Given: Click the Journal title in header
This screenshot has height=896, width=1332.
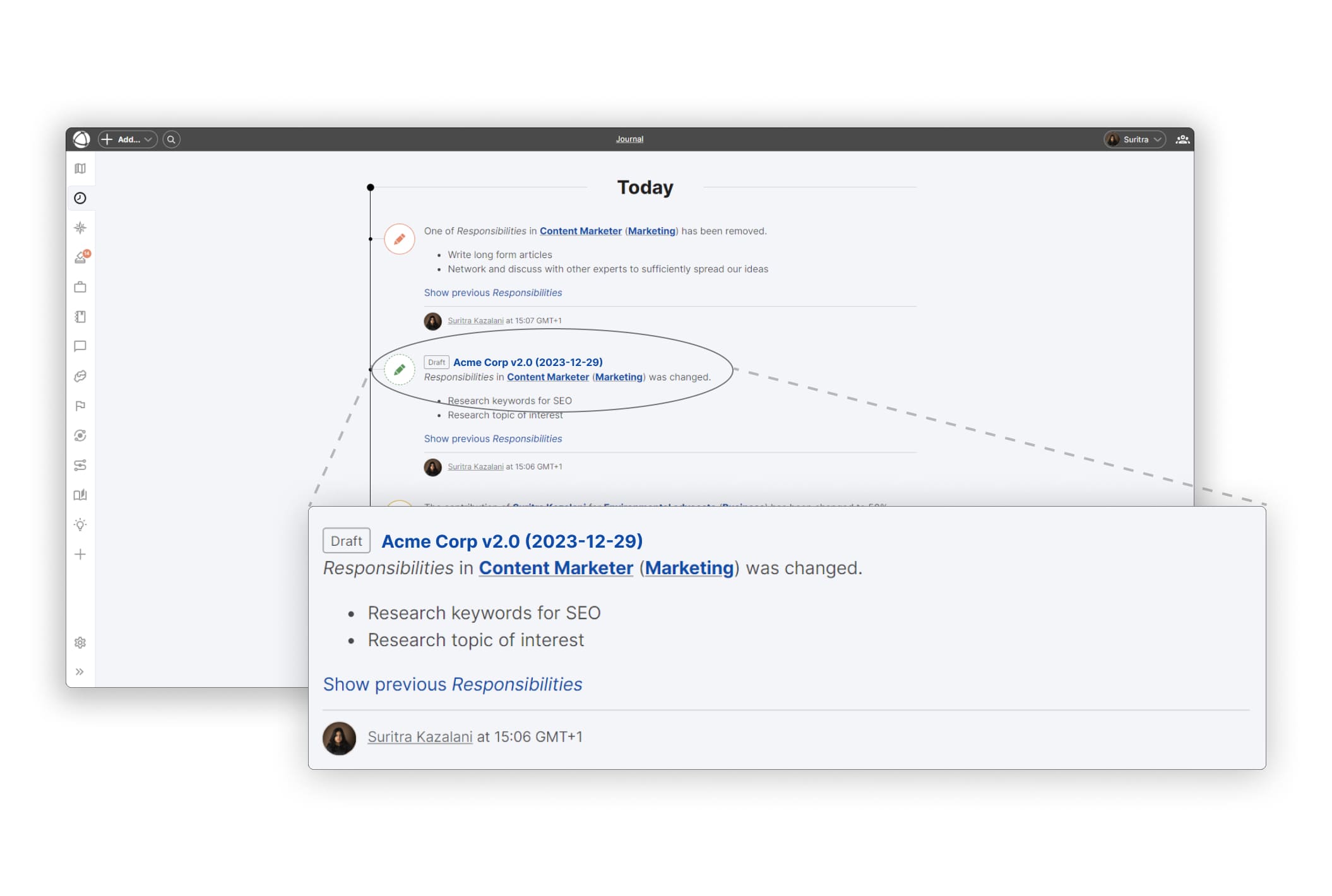Looking at the screenshot, I should pyautogui.click(x=629, y=139).
